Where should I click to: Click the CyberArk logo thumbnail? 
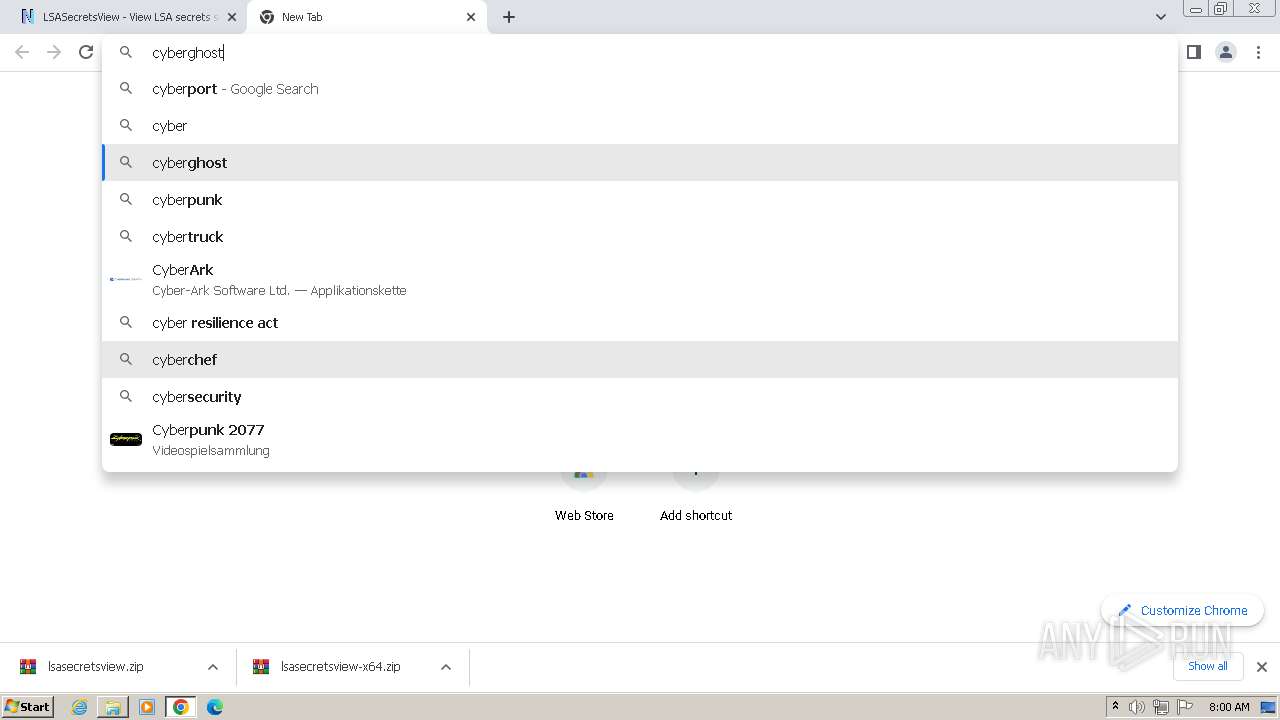coord(126,279)
